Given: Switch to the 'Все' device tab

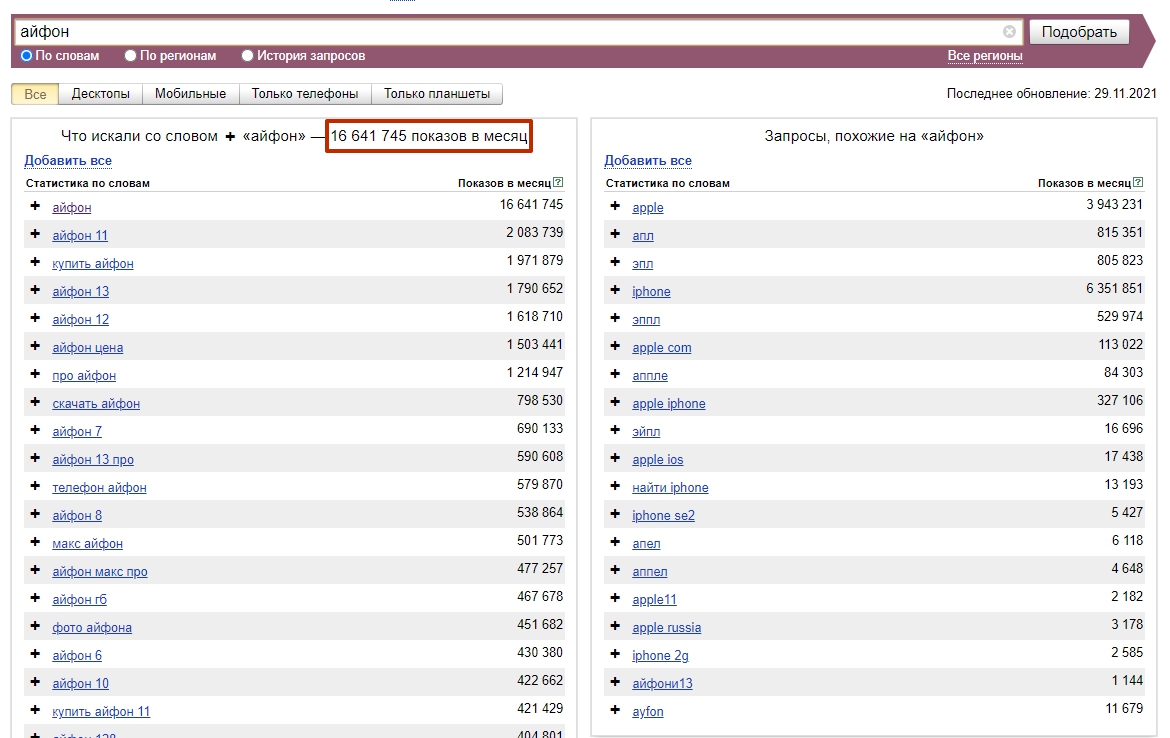Looking at the screenshot, I should point(35,94).
